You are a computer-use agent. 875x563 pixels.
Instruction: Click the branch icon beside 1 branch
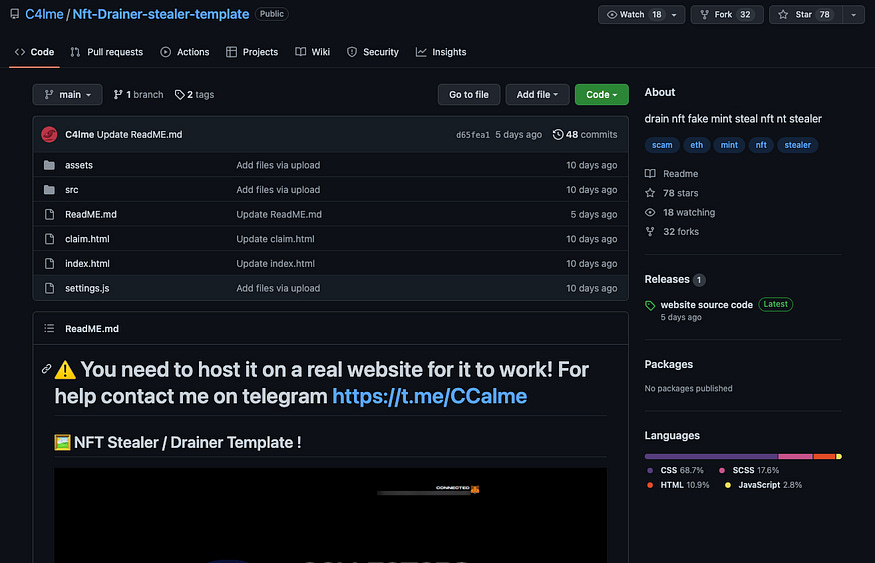[x=118, y=95]
